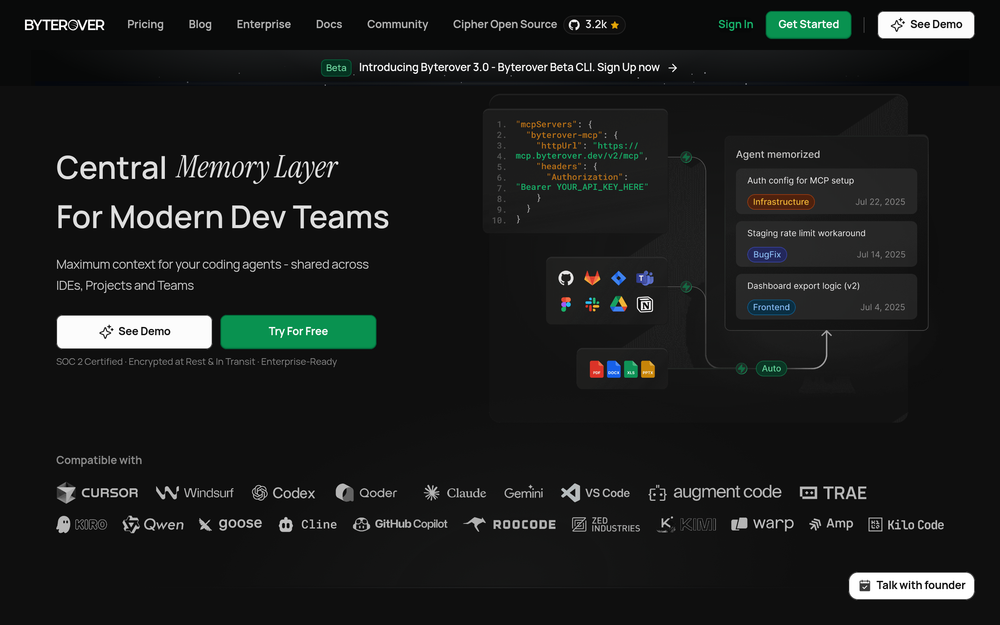Click the DOCX file icon
The width and height of the screenshot is (1000, 625).
(614, 369)
